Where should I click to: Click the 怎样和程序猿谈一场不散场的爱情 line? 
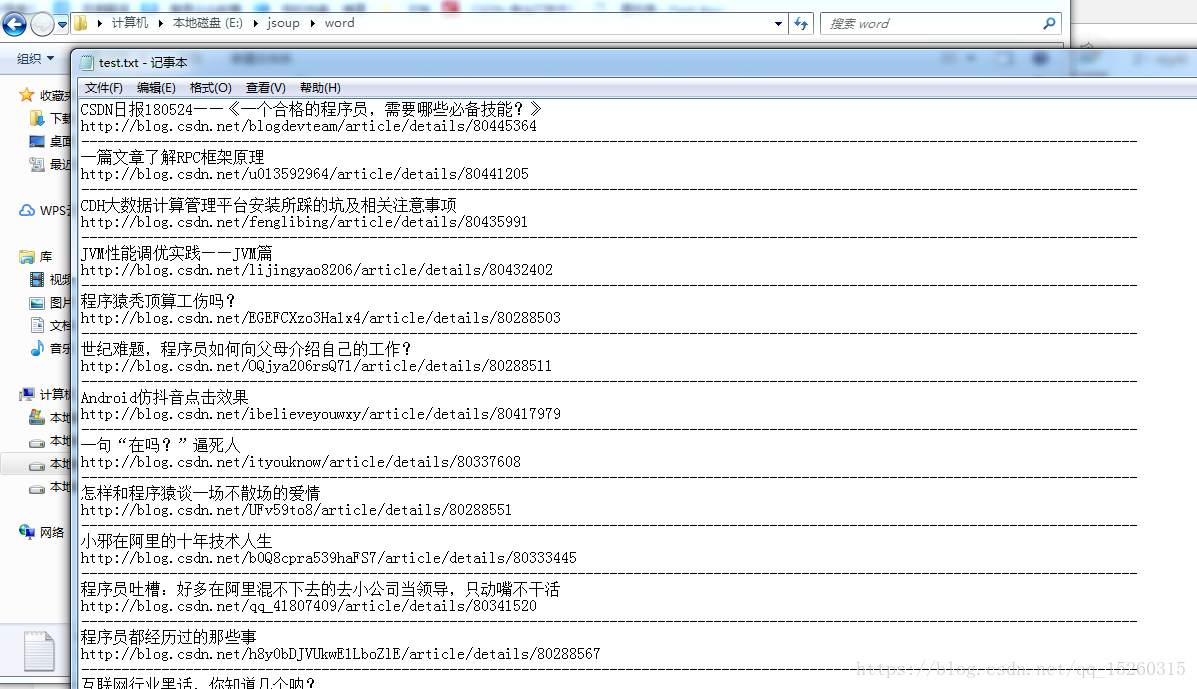coord(200,494)
